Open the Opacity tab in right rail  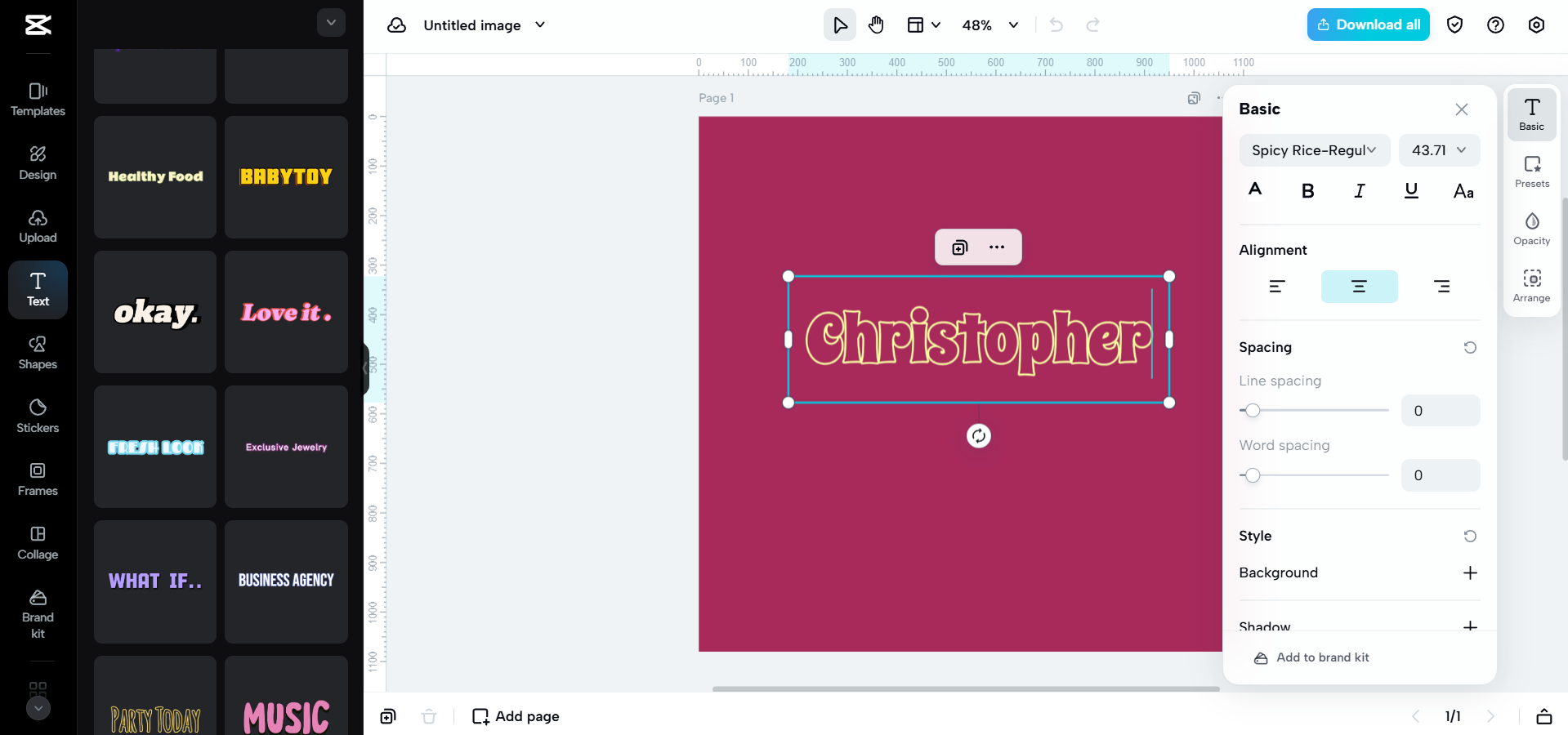click(1532, 229)
